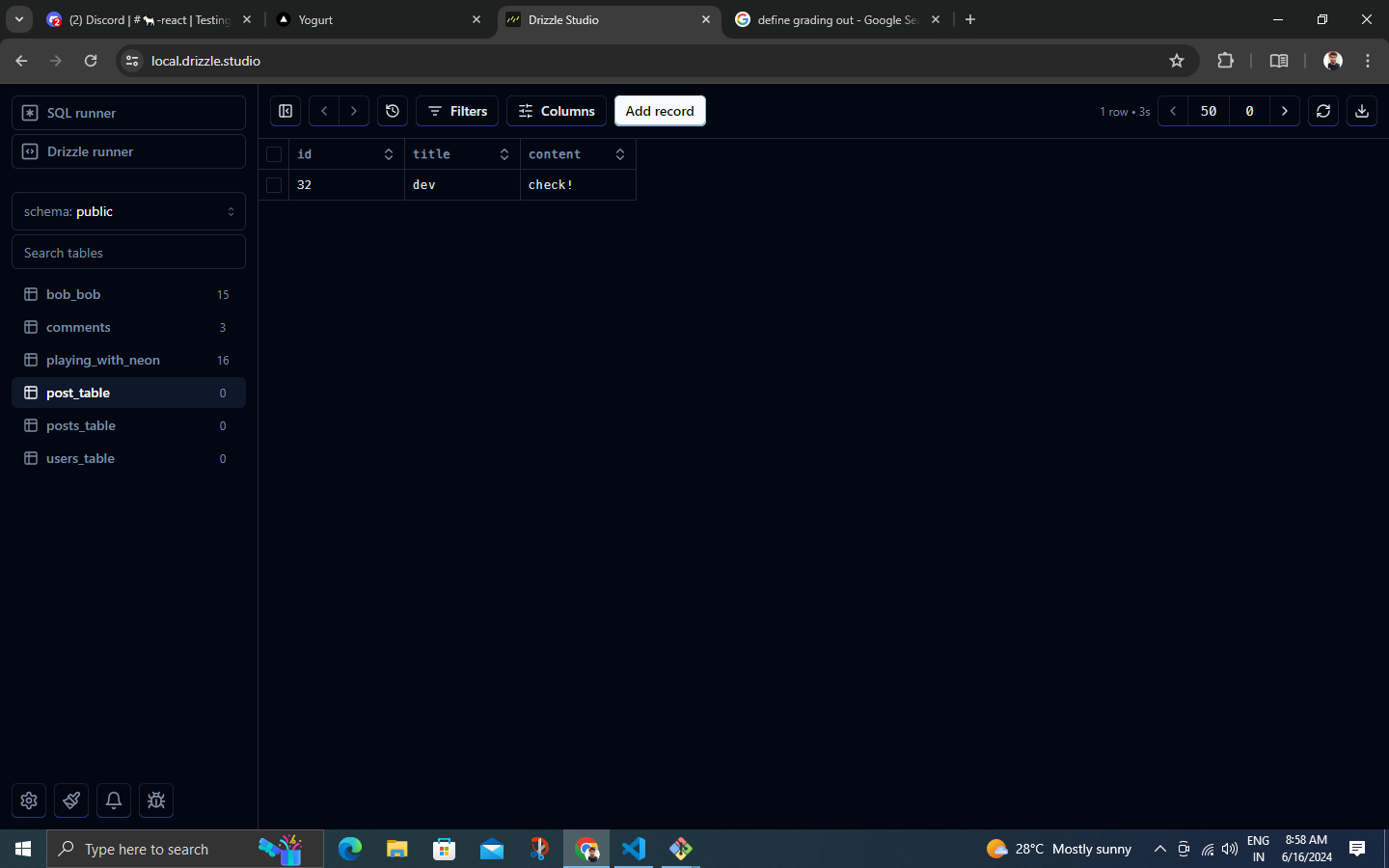Open the debug bug icon
The image size is (1389, 868).
(x=156, y=800)
